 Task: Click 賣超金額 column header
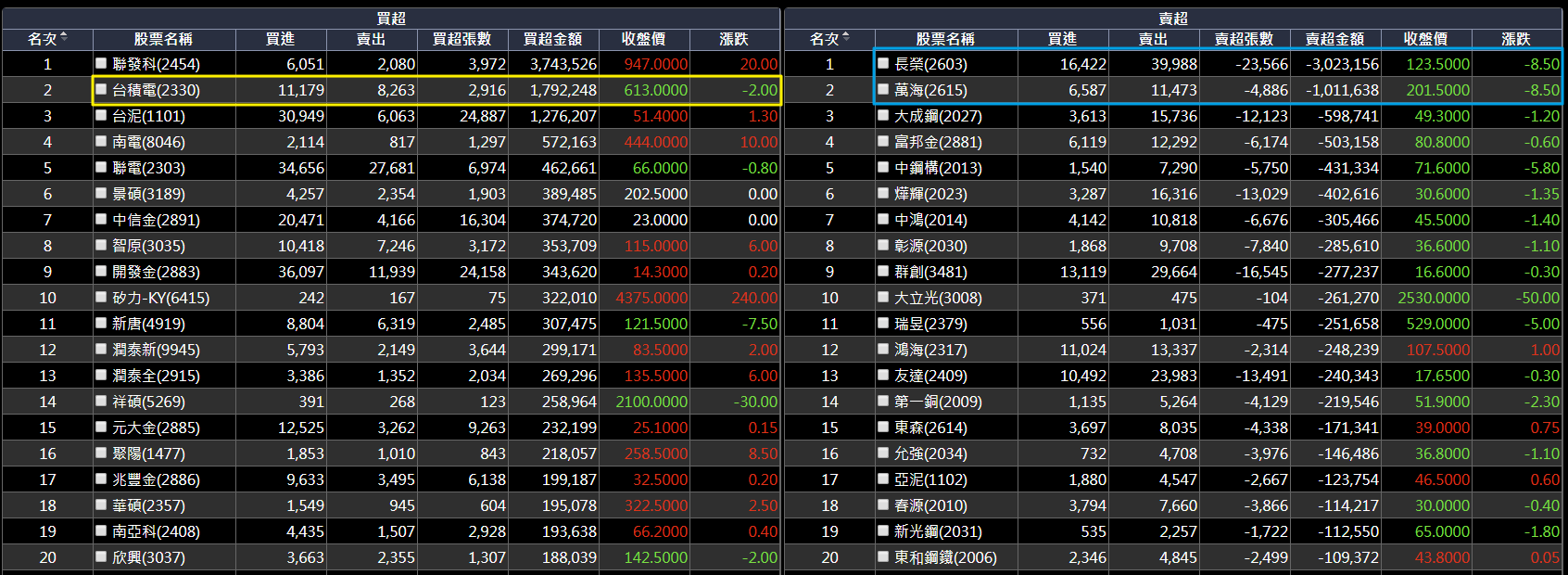pos(1335,39)
